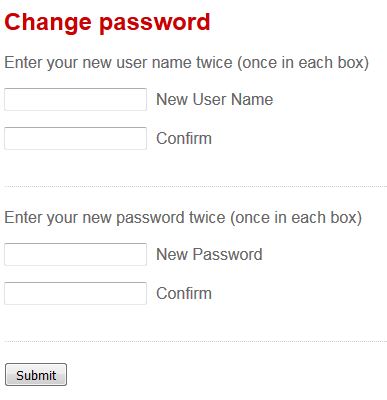Select the user name Confirm text box
This screenshot has height=400, width=387.
(x=75, y=138)
